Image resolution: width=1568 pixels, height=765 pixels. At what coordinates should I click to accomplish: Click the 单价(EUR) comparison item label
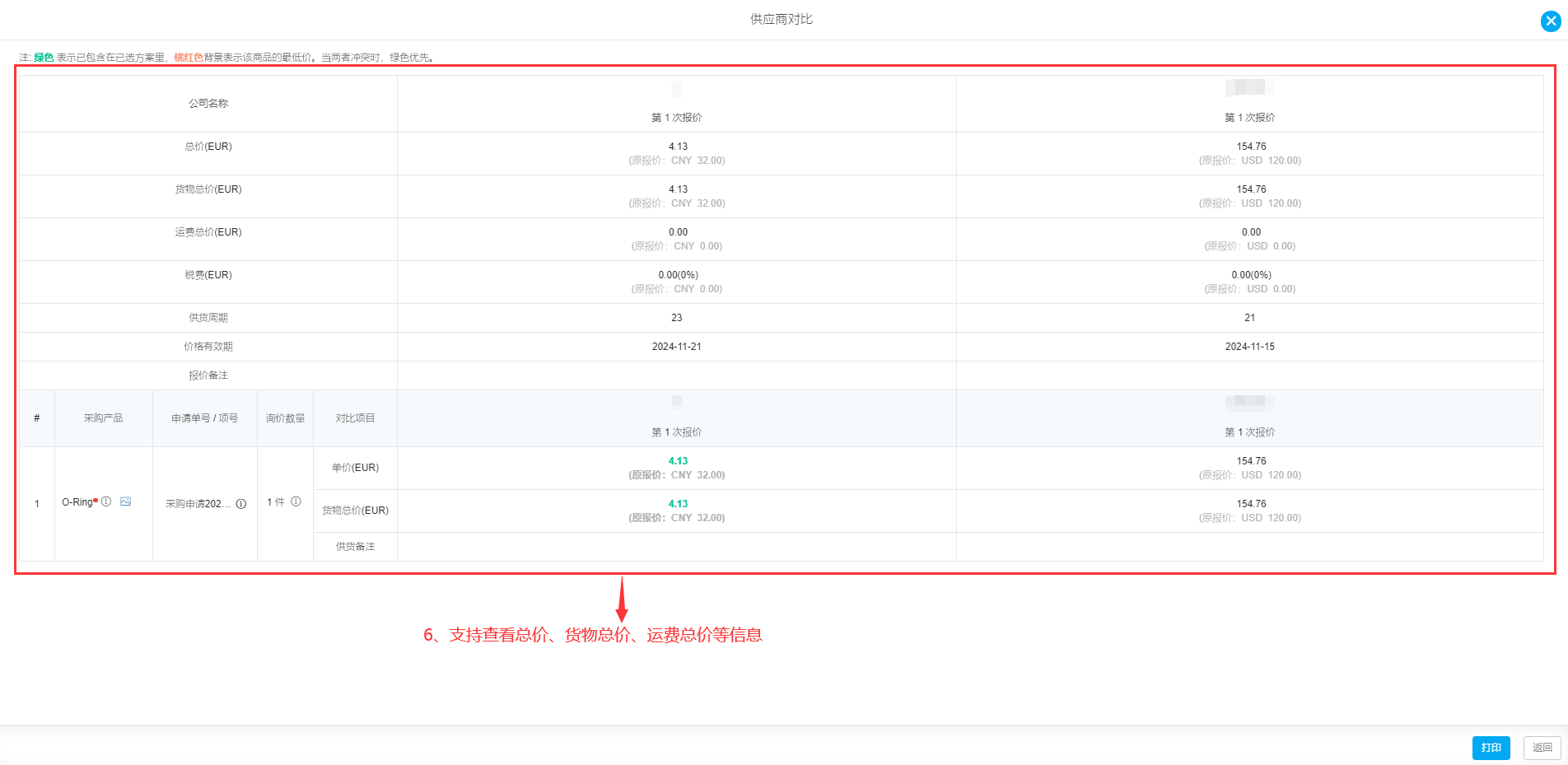click(355, 468)
